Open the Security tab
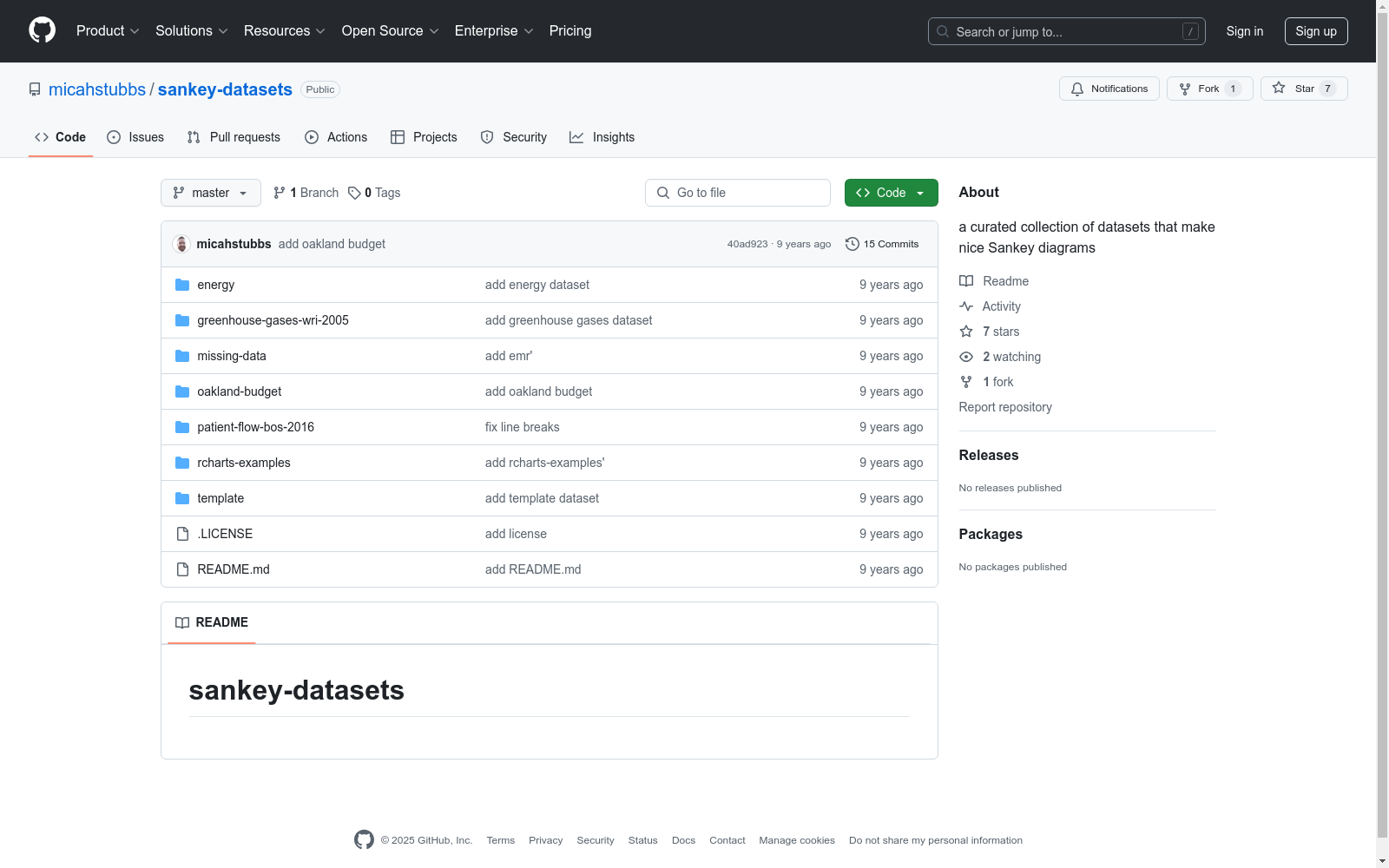 [x=514, y=137]
